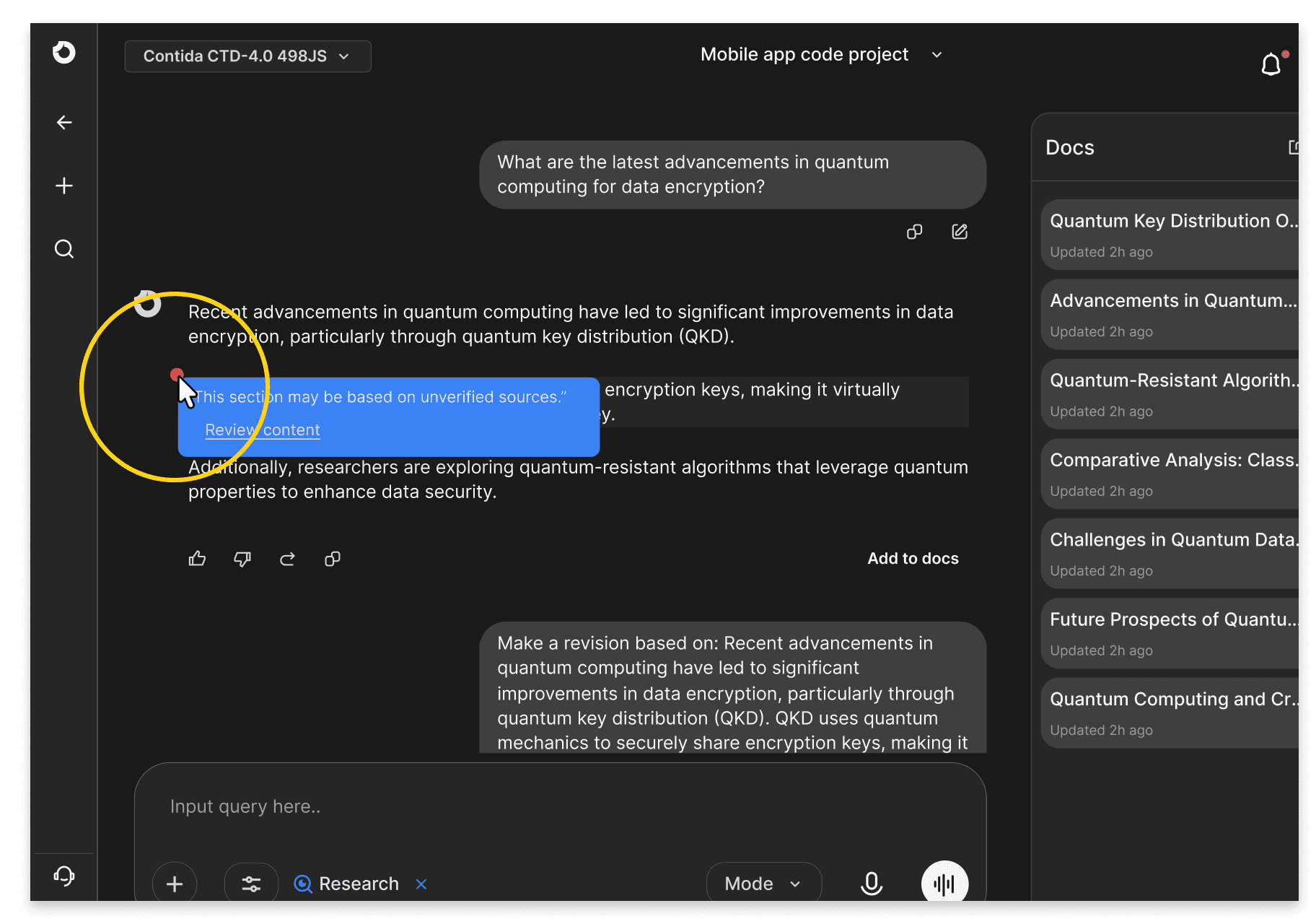Open the Mode dropdown

[x=763, y=884]
